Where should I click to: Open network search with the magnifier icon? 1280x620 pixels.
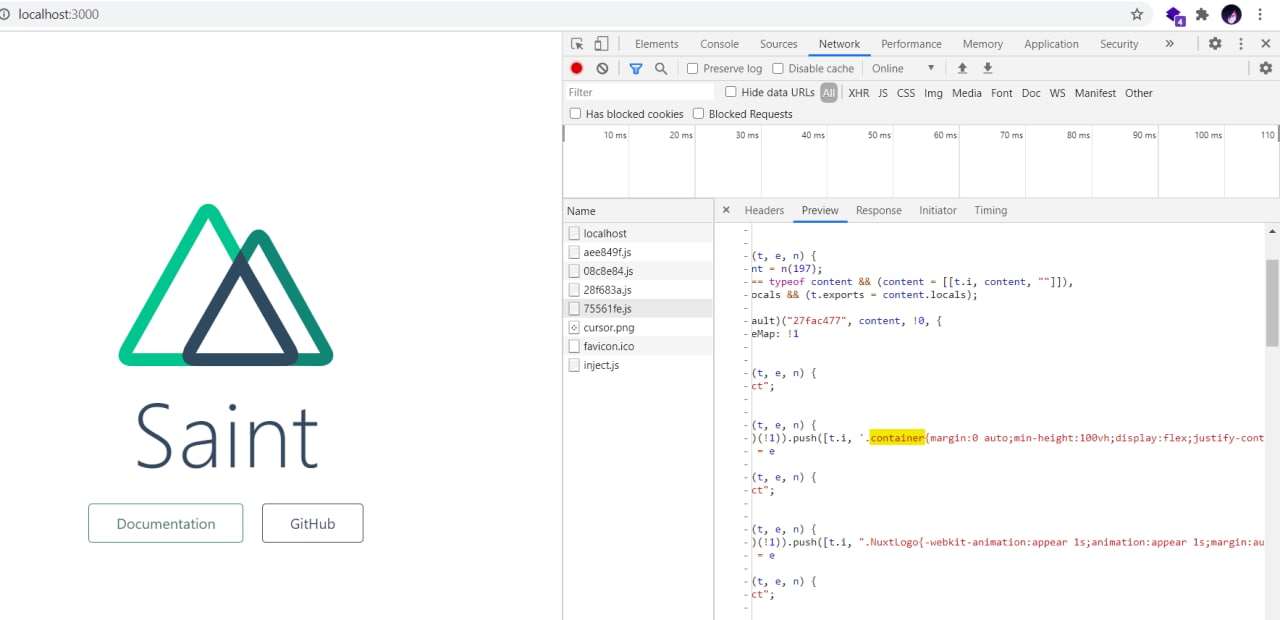660,68
